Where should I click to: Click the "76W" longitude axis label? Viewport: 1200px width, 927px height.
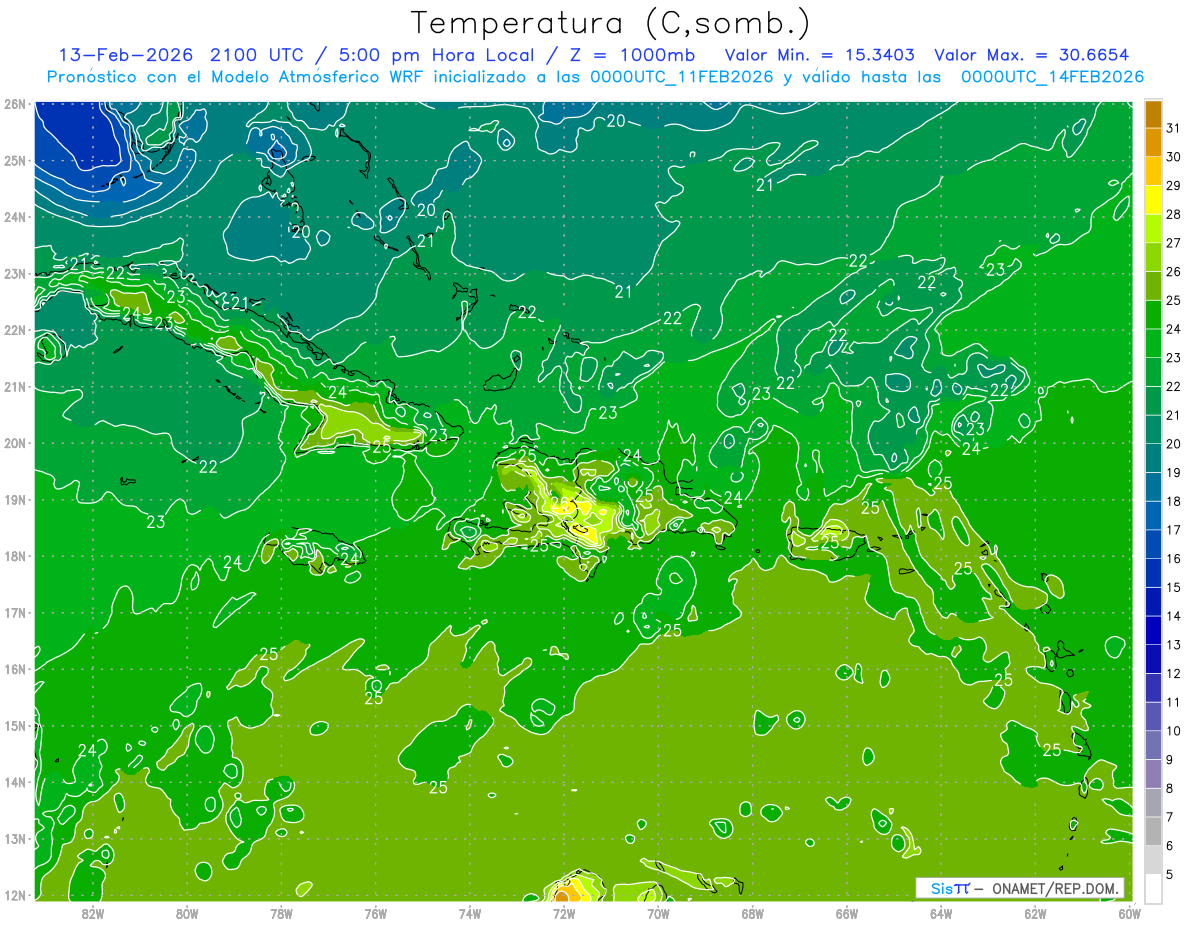coord(376,913)
